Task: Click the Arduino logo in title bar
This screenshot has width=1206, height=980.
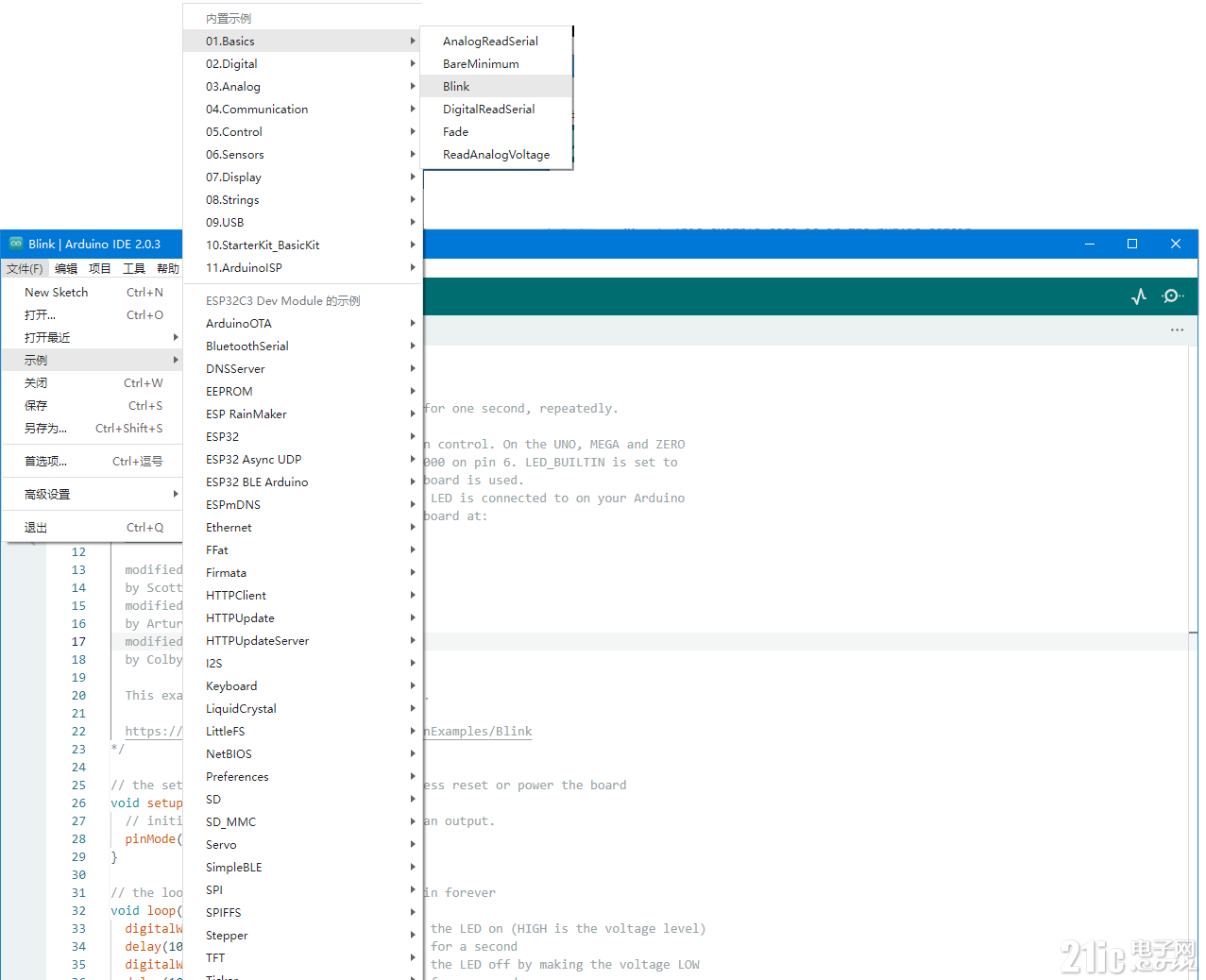Action: 16,244
